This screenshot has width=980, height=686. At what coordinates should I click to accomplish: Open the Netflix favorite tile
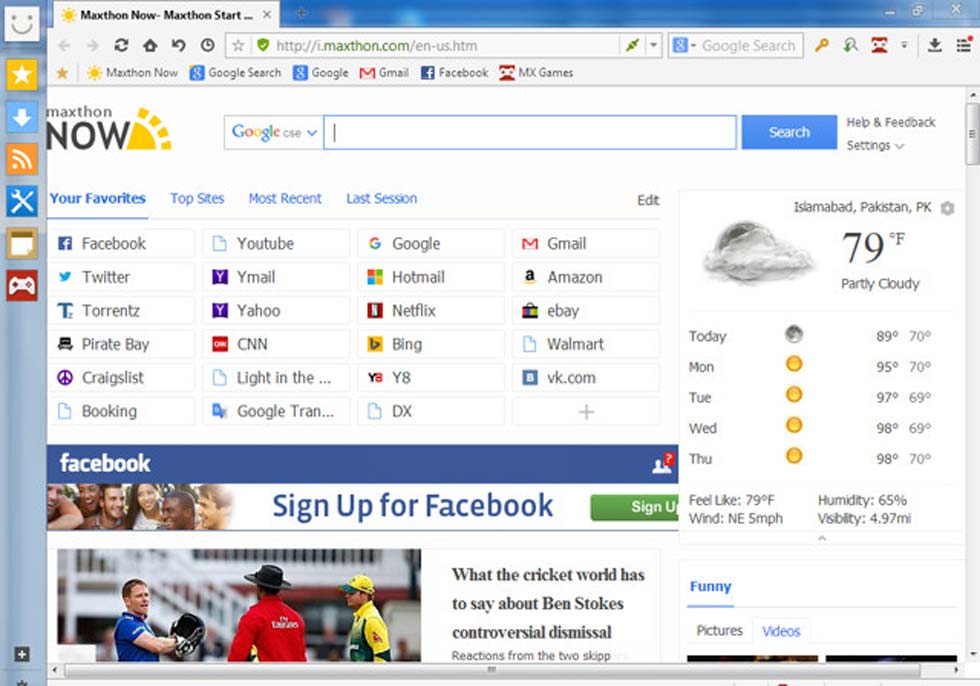[x=431, y=311]
